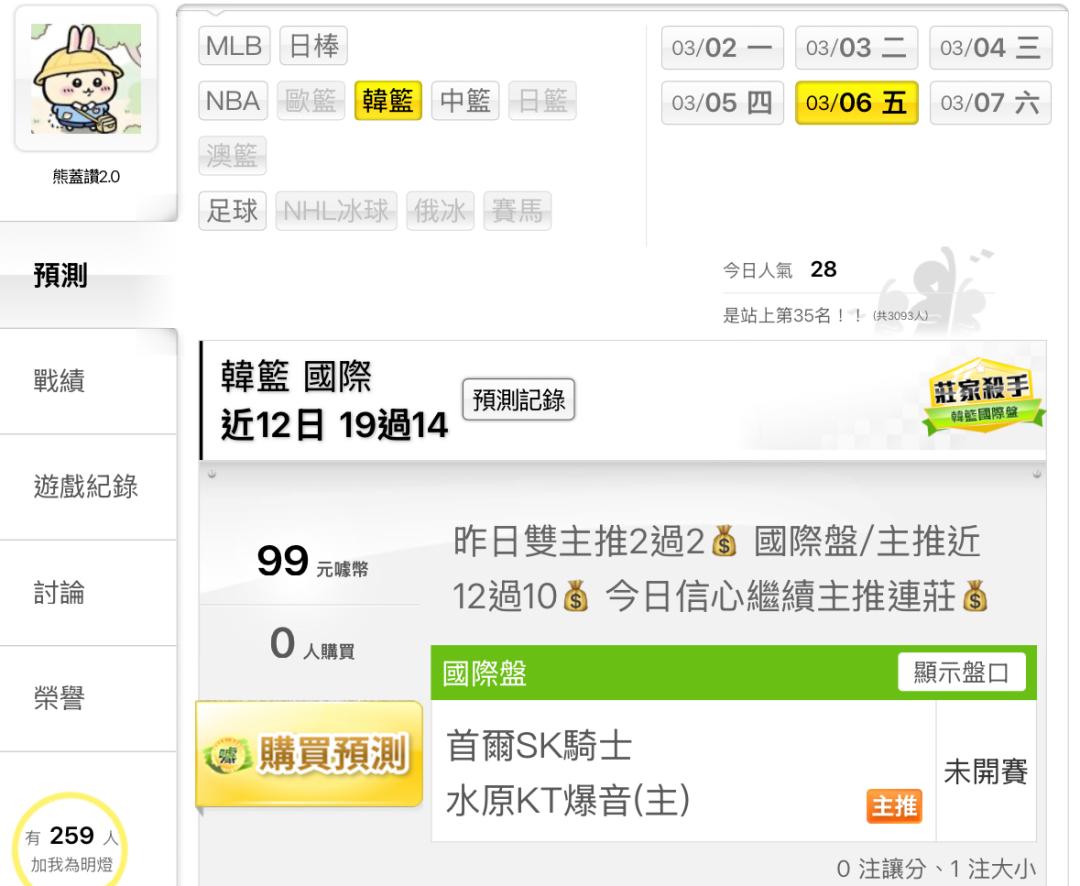Choose the 日棒 league filter

click(x=313, y=46)
